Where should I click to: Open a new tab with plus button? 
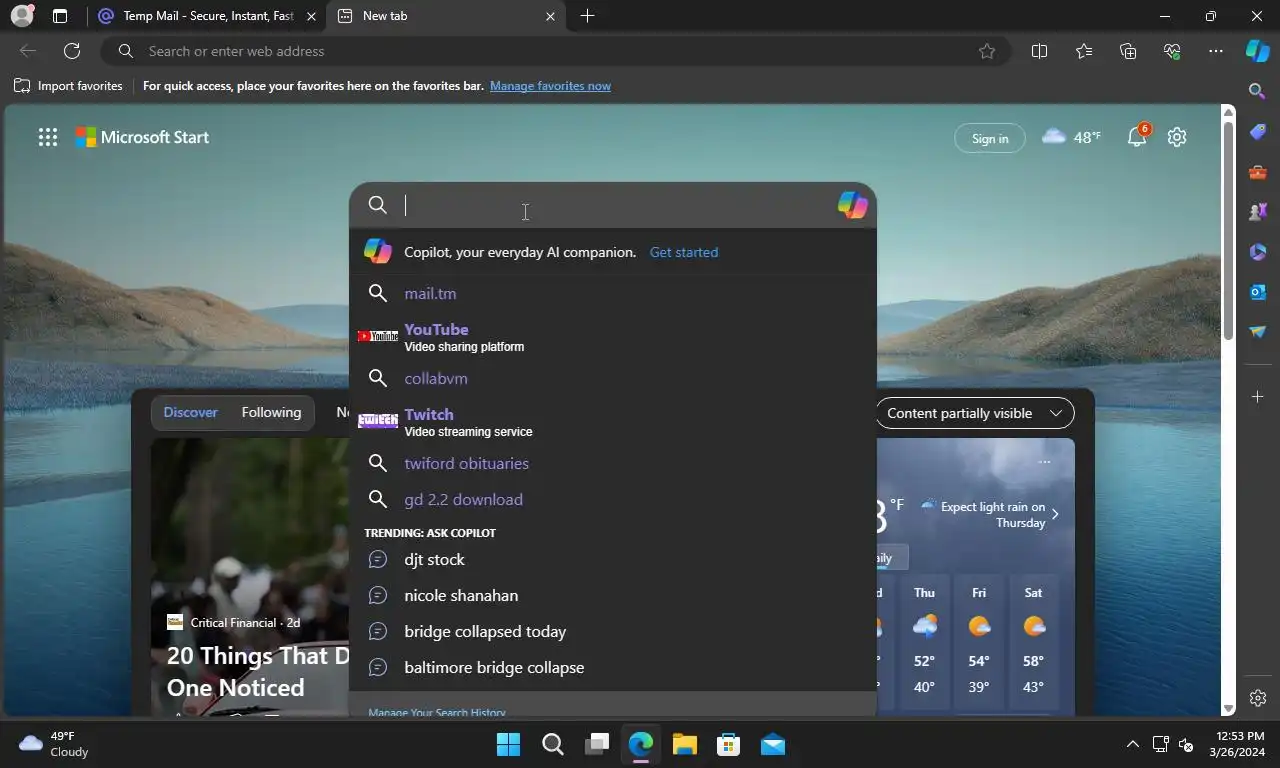587,16
